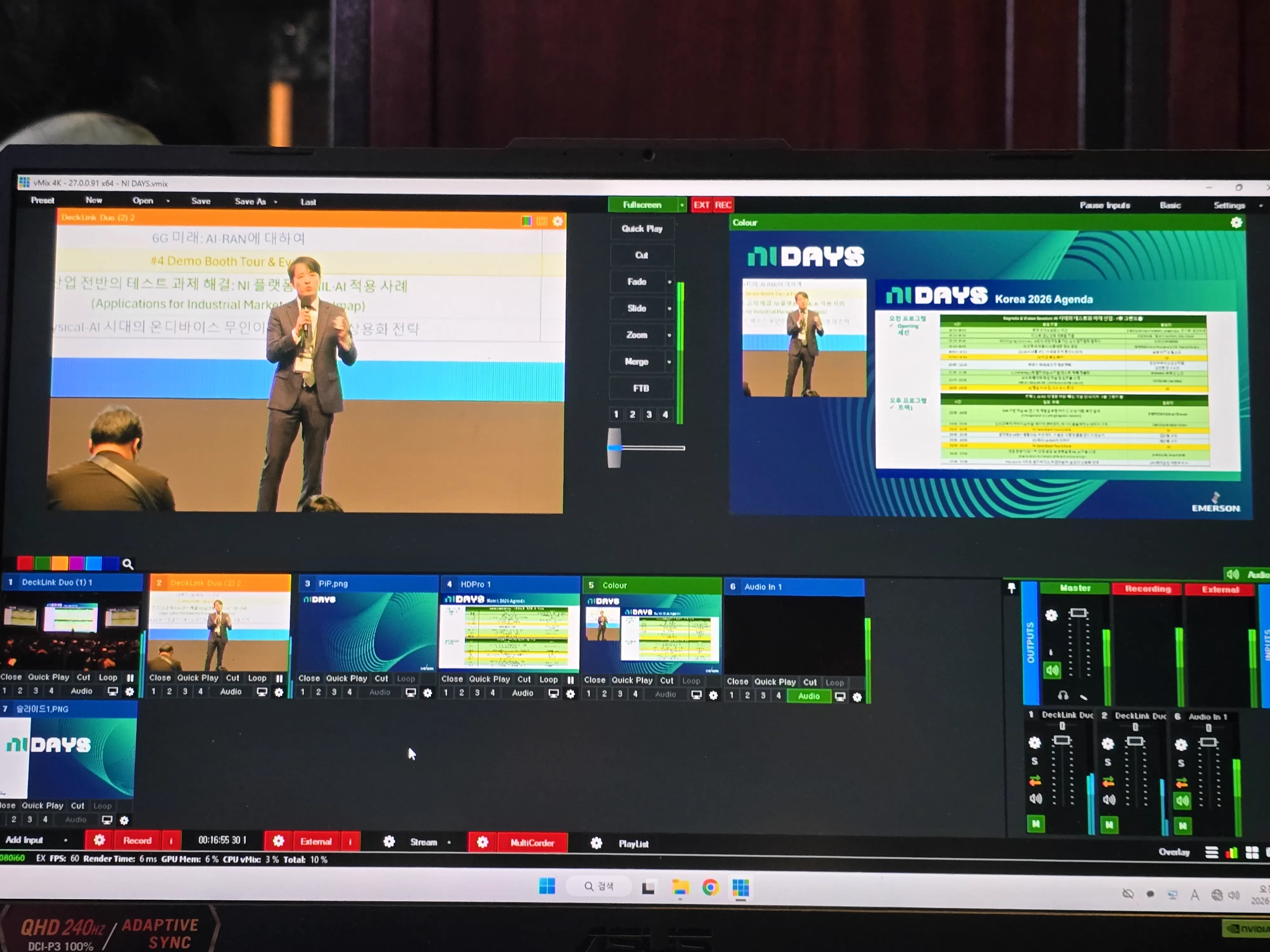Click Master headphones icon in mixer
Image resolution: width=1270 pixels, height=952 pixels.
pos(1063,696)
